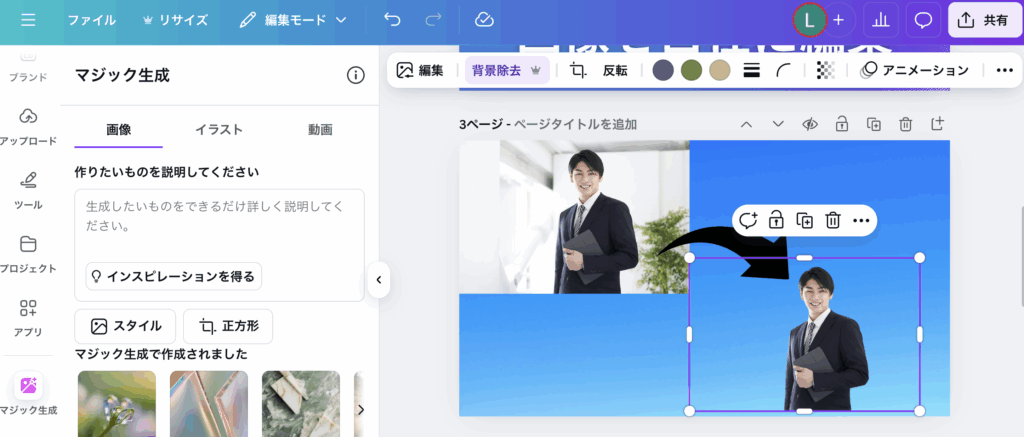Click the undo arrow
Viewport: 1024px width, 437px height.
click(392, 20)
